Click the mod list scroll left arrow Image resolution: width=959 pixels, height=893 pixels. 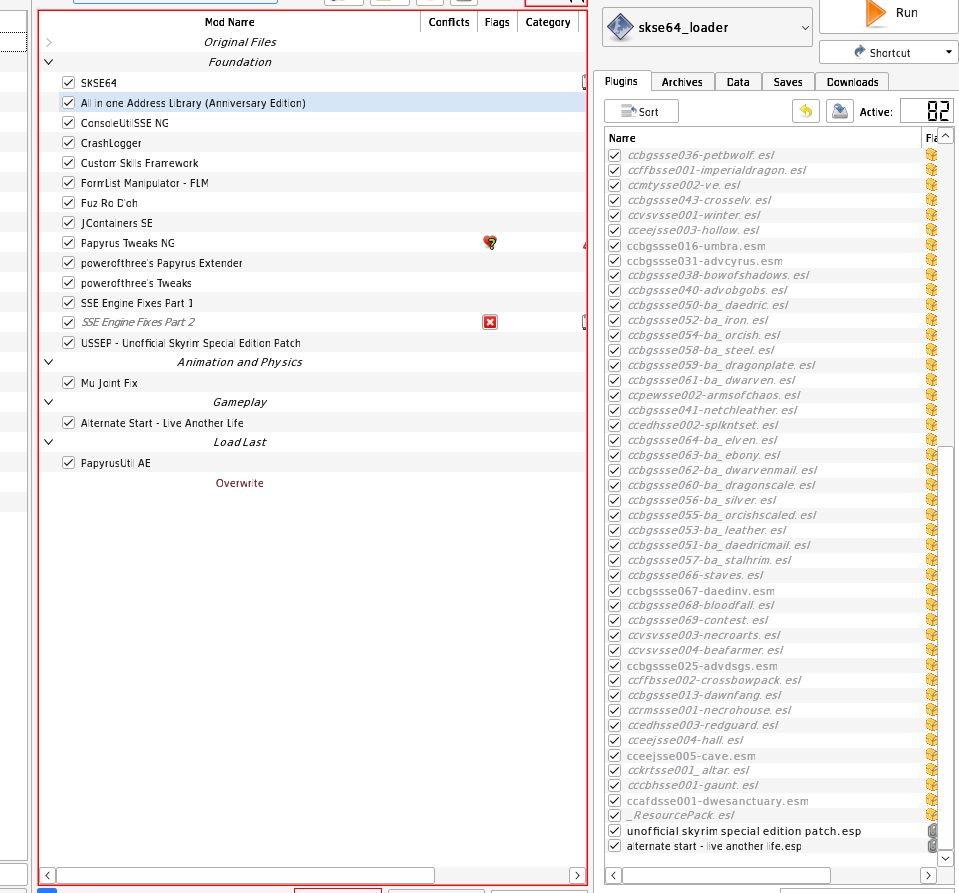click(48, 875)
